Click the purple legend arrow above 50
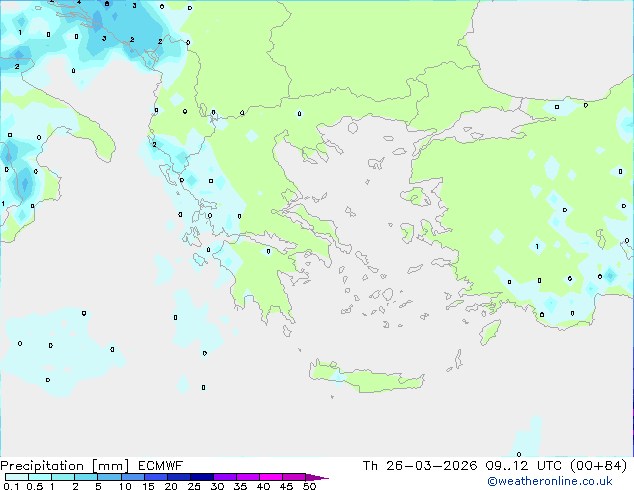 tap(317, 477)
